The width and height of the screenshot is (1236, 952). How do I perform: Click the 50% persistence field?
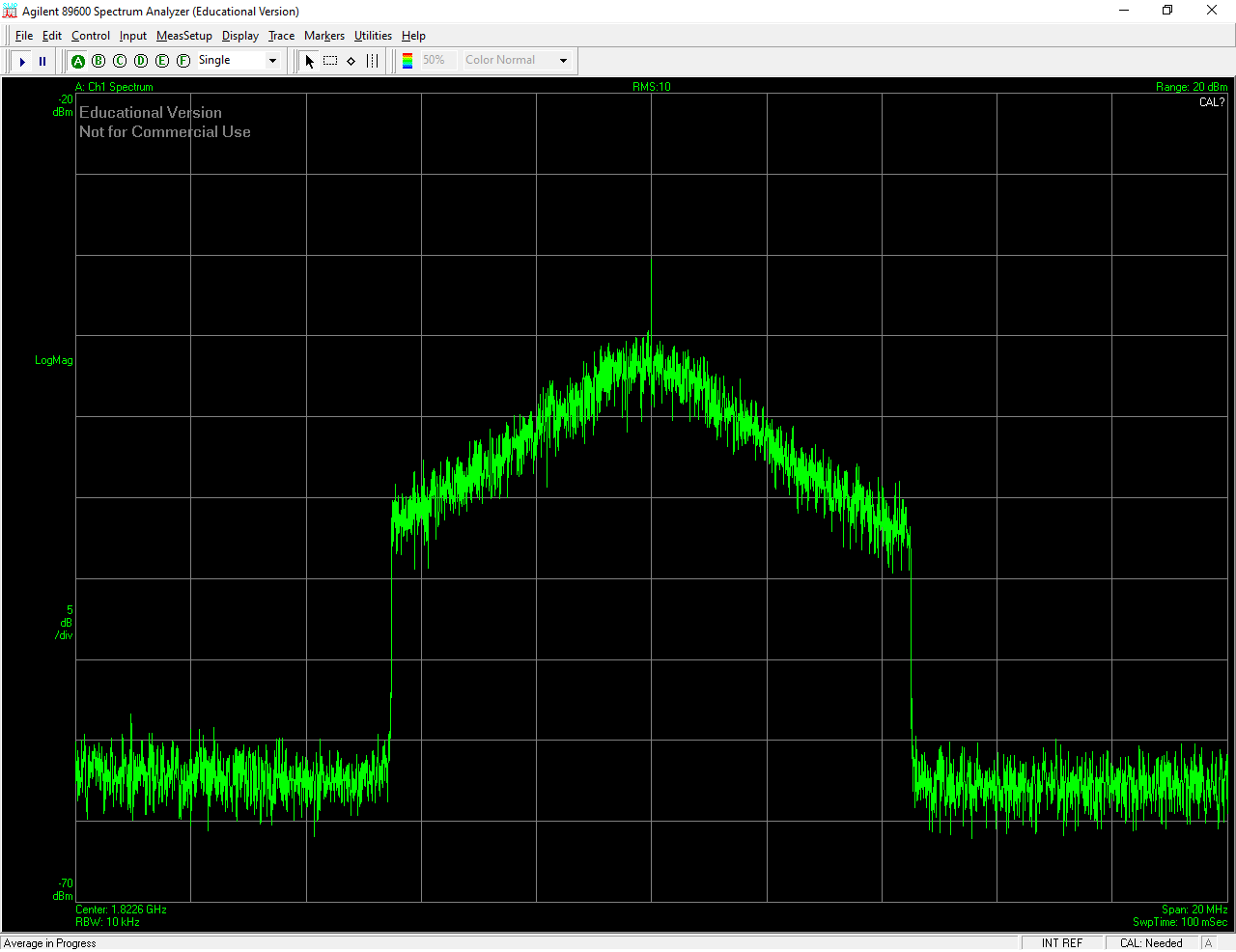coord(437,60)
